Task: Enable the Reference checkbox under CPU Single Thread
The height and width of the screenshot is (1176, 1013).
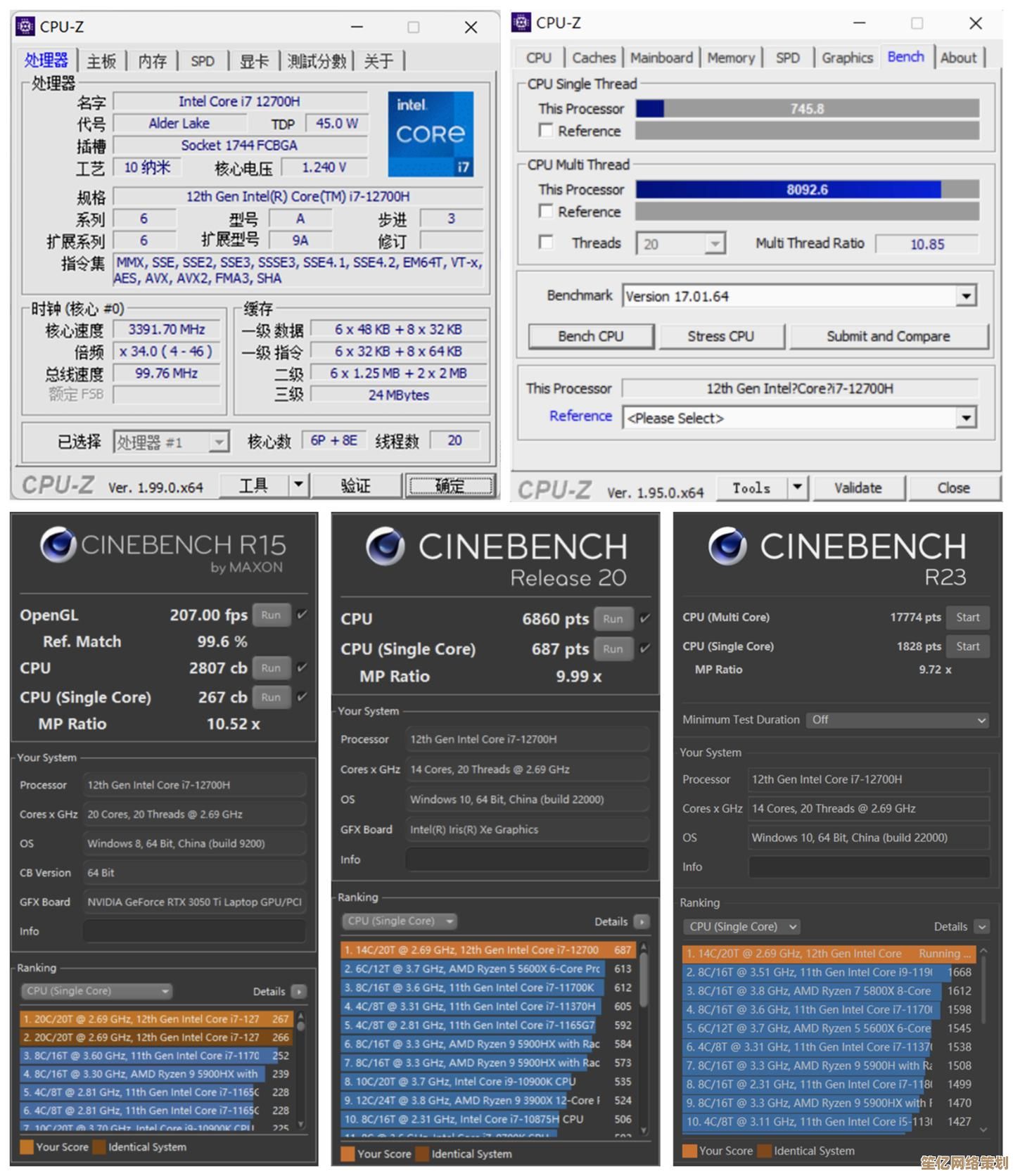Action: click(545, 131)
